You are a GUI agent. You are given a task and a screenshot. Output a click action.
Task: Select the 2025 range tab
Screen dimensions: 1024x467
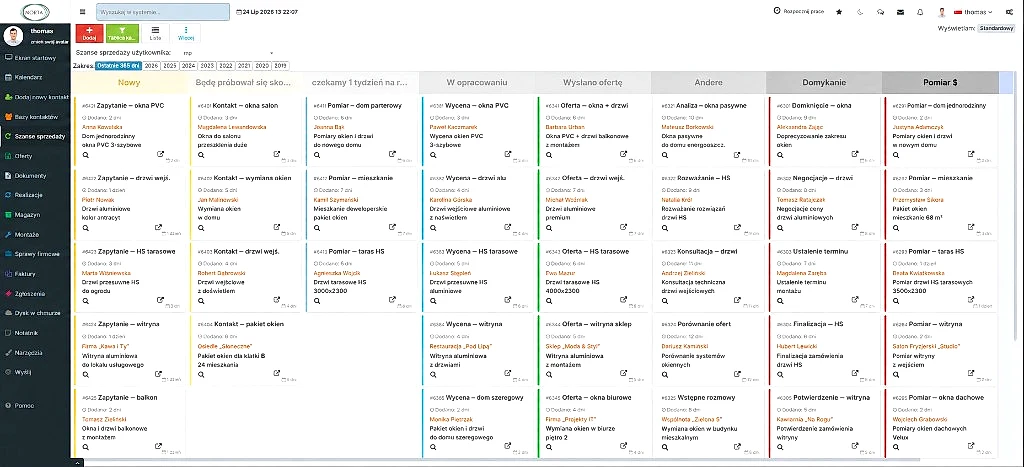[x=170, y=66]
